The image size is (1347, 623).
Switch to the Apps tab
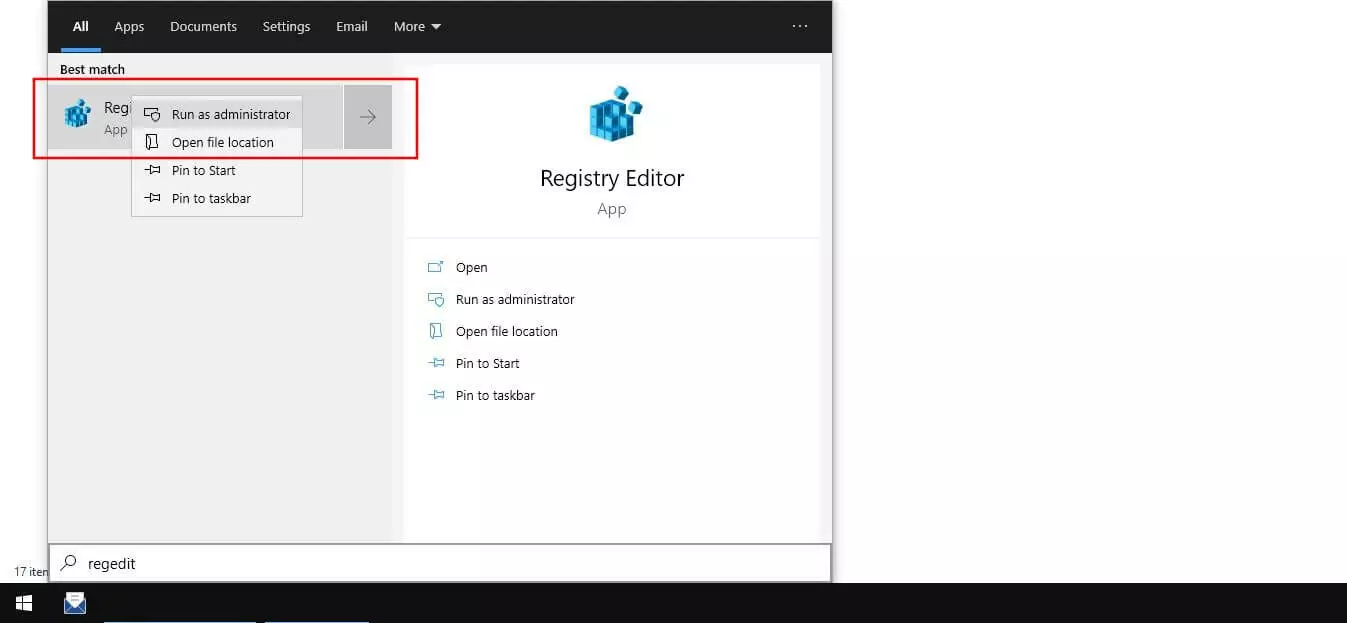(x=129, y=27)
